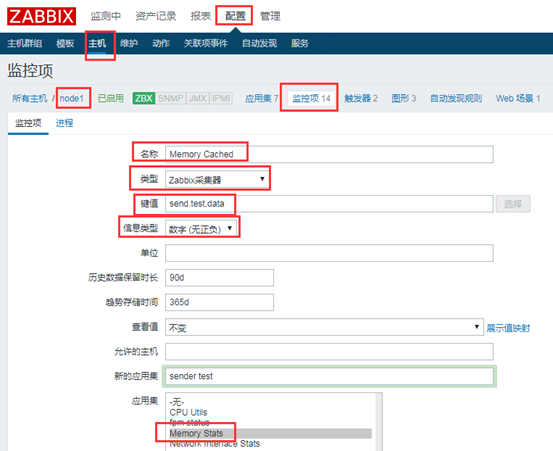This screenshot has width=553, height=451.
Task: Open the 配置 top menu
Action: tap(235, 16)
